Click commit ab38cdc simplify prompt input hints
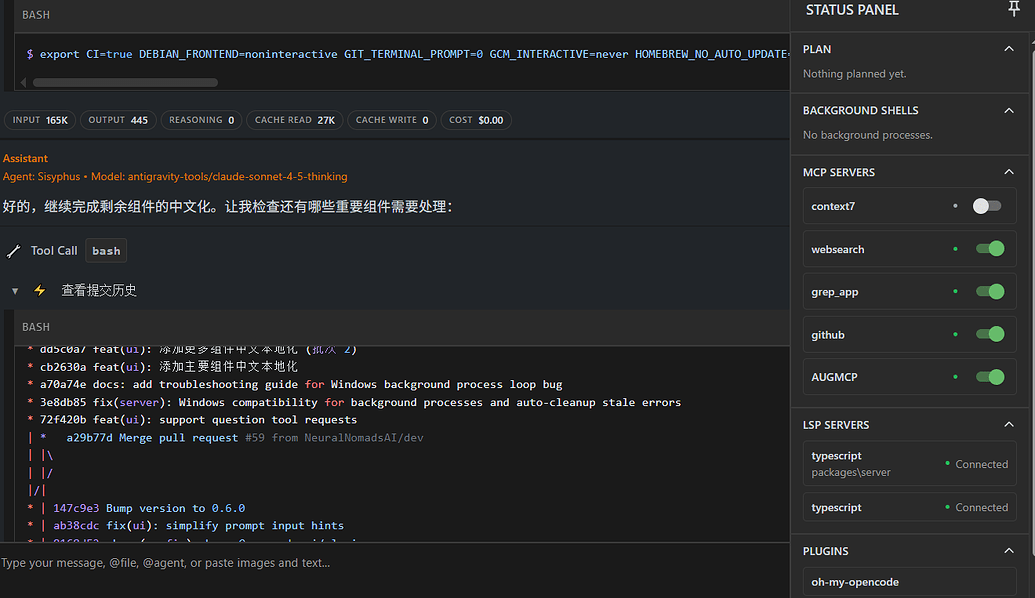This screenshot has height=598, width=1035. (199, 525)
